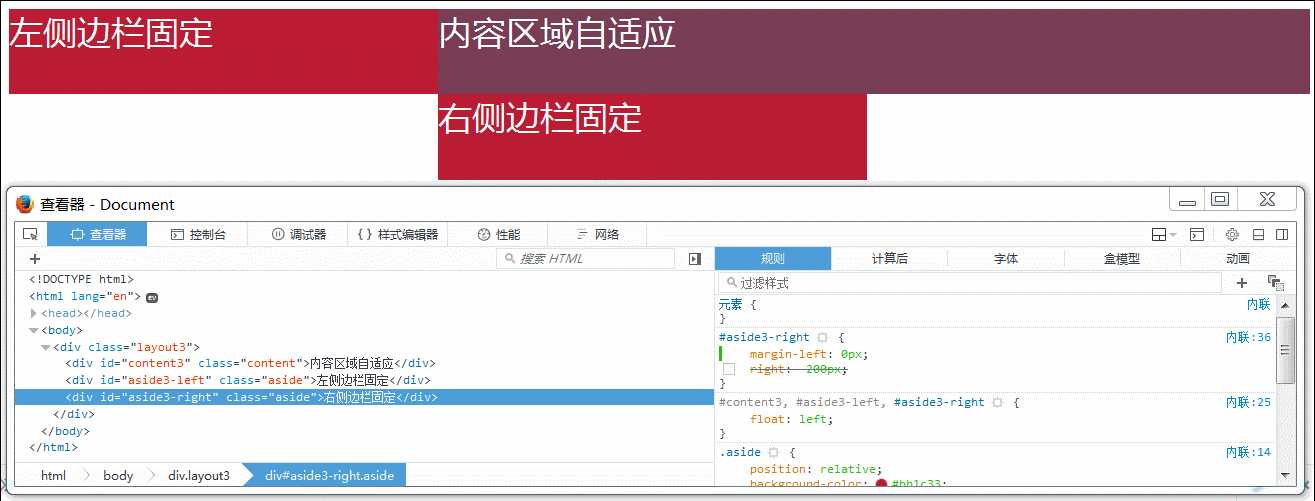Screen dimensions: 1315x501
Task: Highlight selector icon next to #aside3-right rule
Action: 823,338
